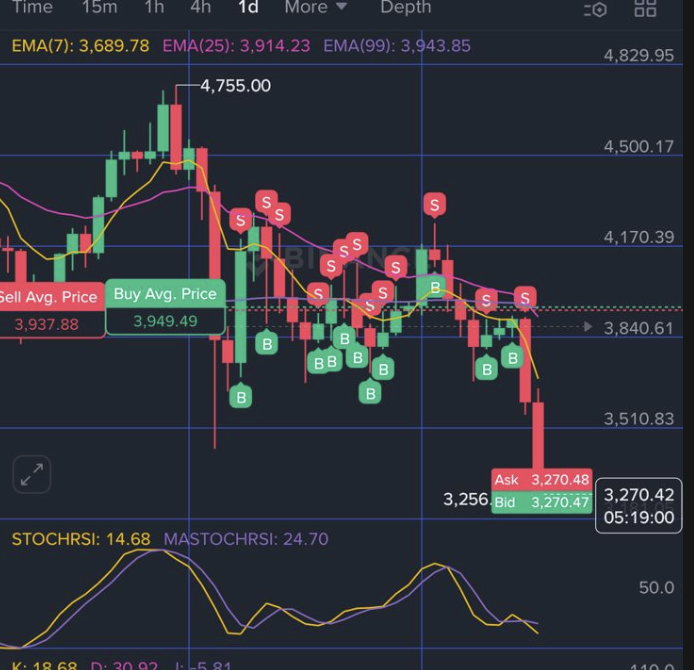
Task: Click the 4,829.95 price axis label
Action: point(639,56)
